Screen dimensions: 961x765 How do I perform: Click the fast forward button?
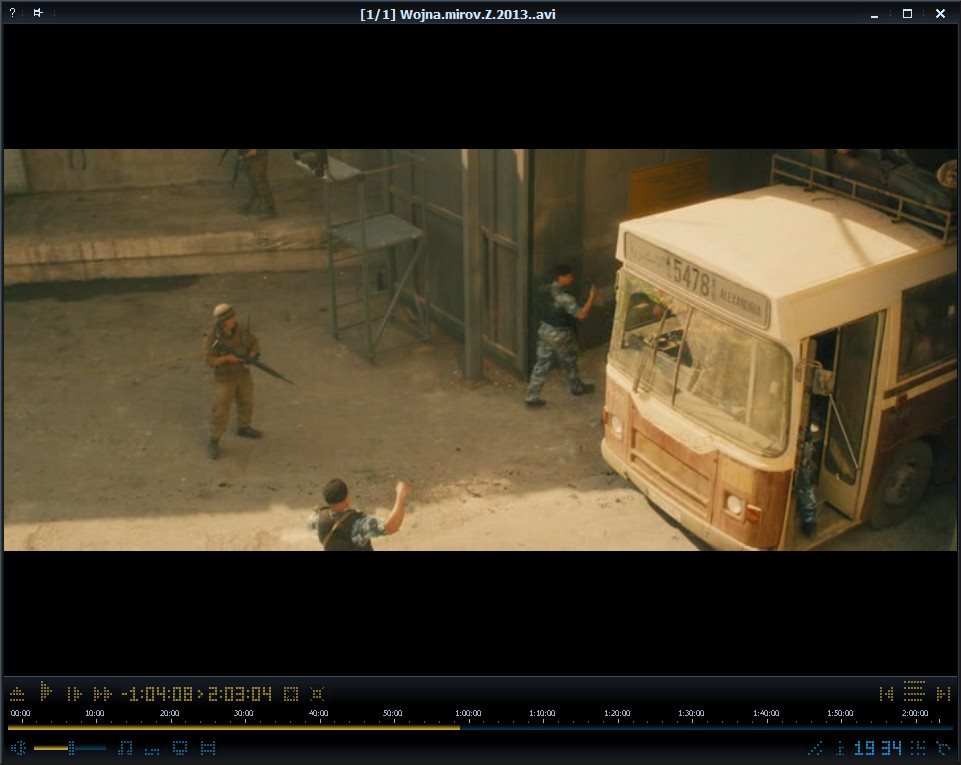(x=102, y=694)
